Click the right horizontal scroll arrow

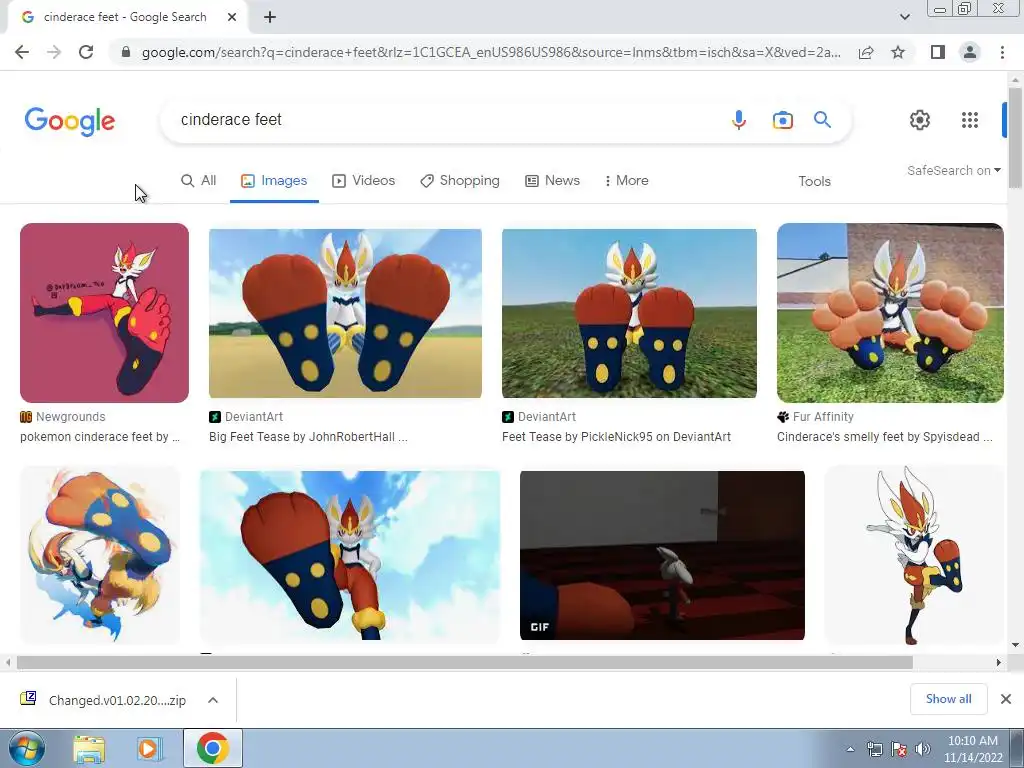(999, 662)
